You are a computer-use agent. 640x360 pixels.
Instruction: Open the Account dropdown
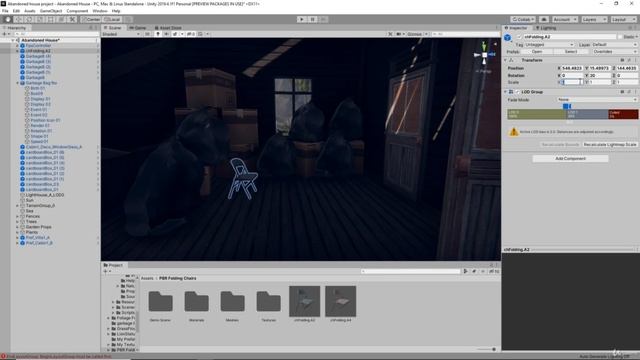coord(565,19)
